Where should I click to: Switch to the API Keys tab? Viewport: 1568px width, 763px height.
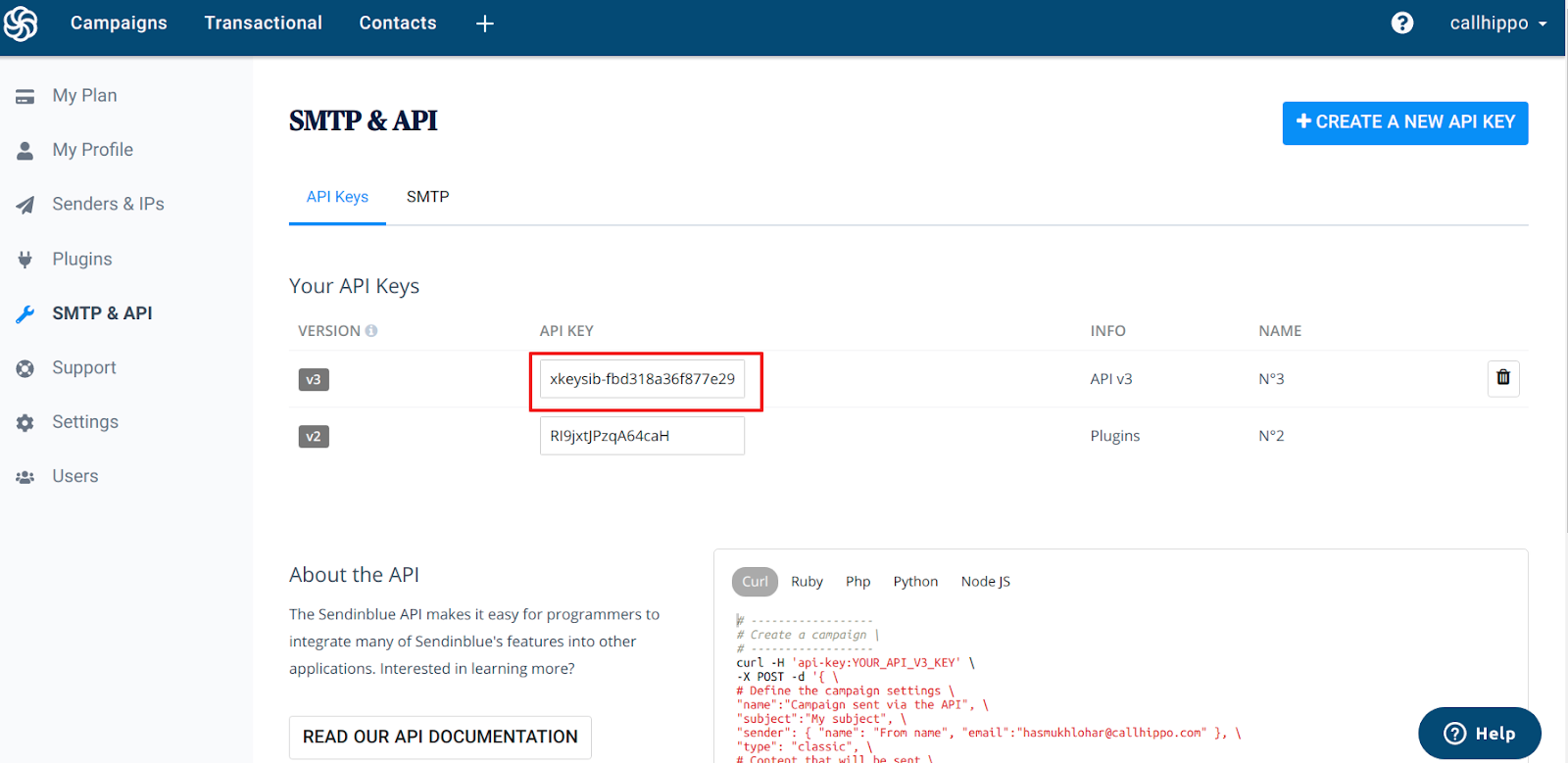pos(337,197)
